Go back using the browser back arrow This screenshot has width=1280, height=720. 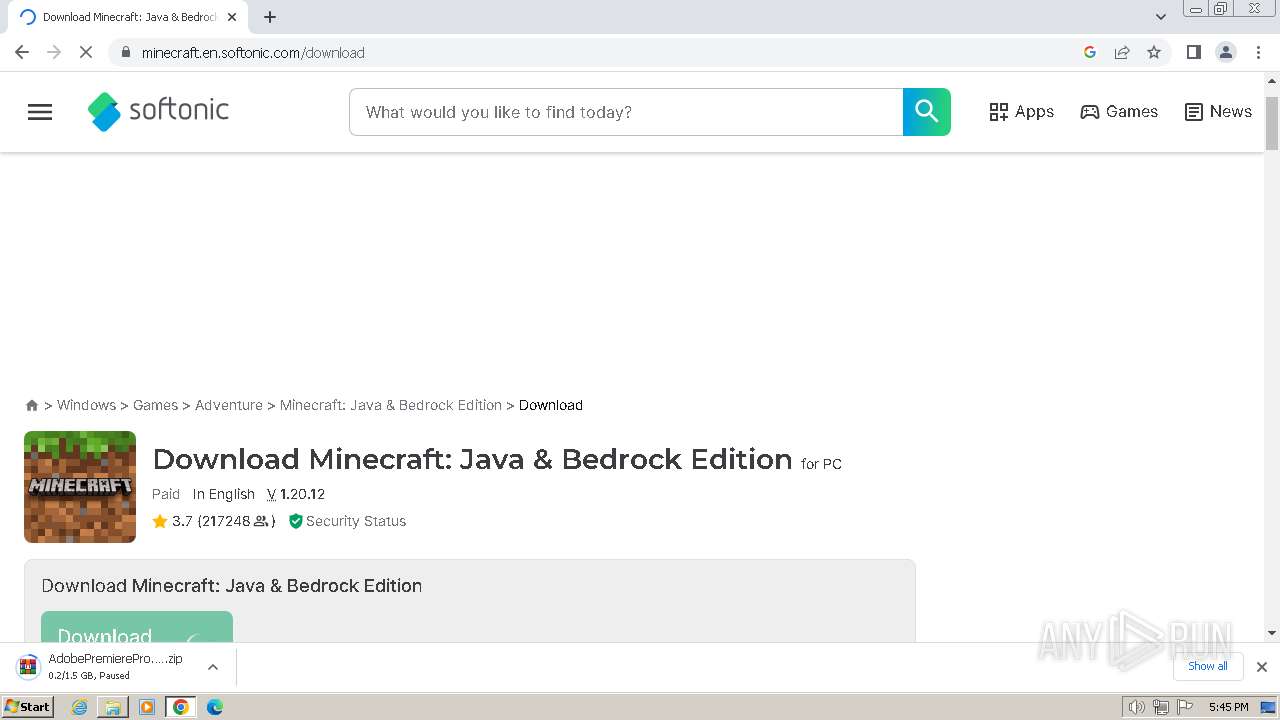click(22, 52)
